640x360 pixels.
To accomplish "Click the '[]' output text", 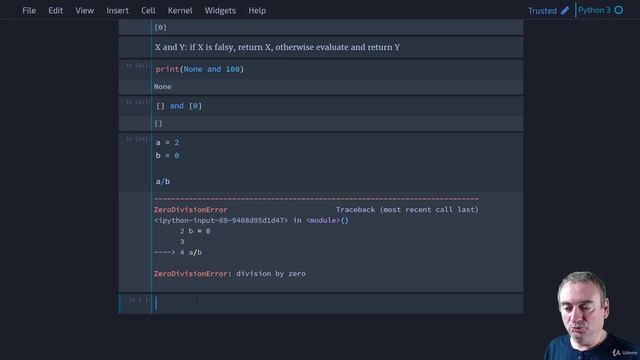I will (x=158, y=123).
